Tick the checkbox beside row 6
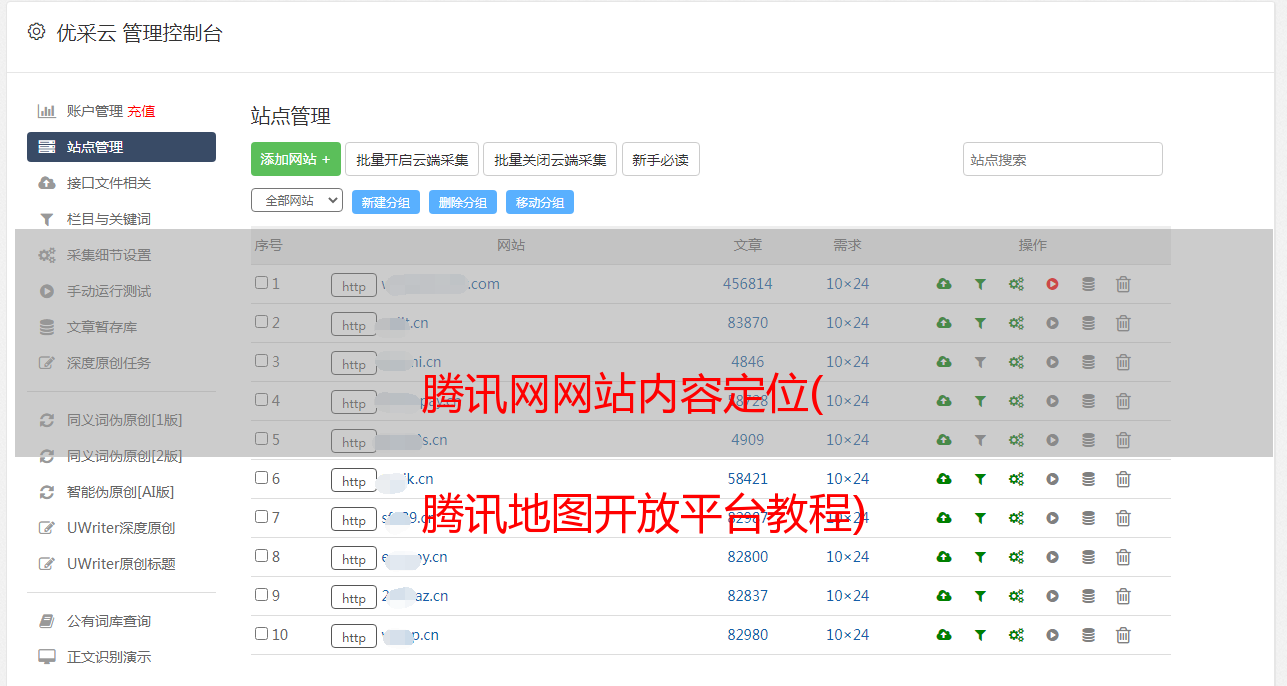The width and height of the screenshot is (1287, 686). pos(262,478)
